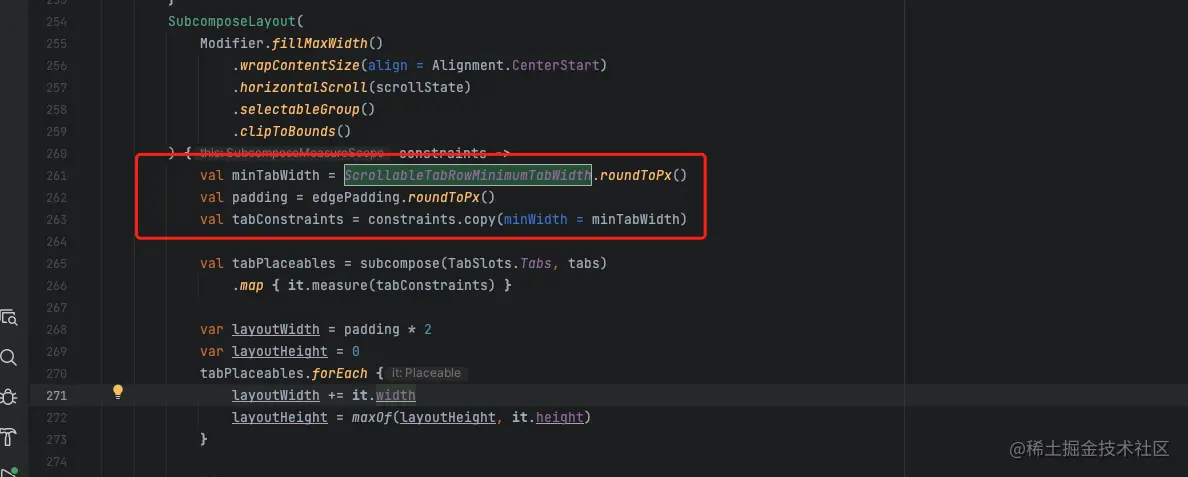1188x477 pixels.
Task: Open the Run tool window icon
Action: click(8, 471)
